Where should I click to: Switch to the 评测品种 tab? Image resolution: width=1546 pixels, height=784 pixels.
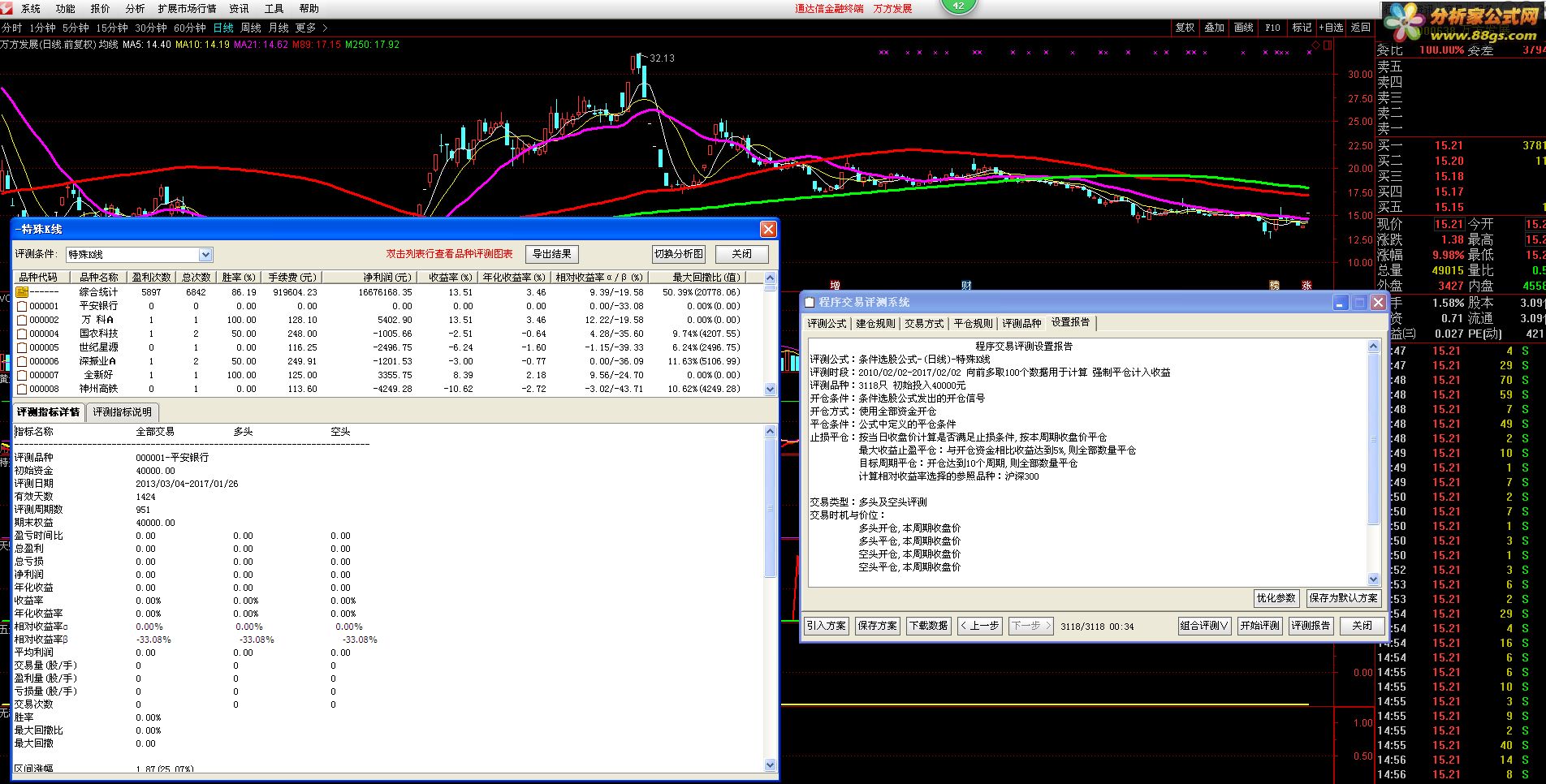pos(1022,324)
